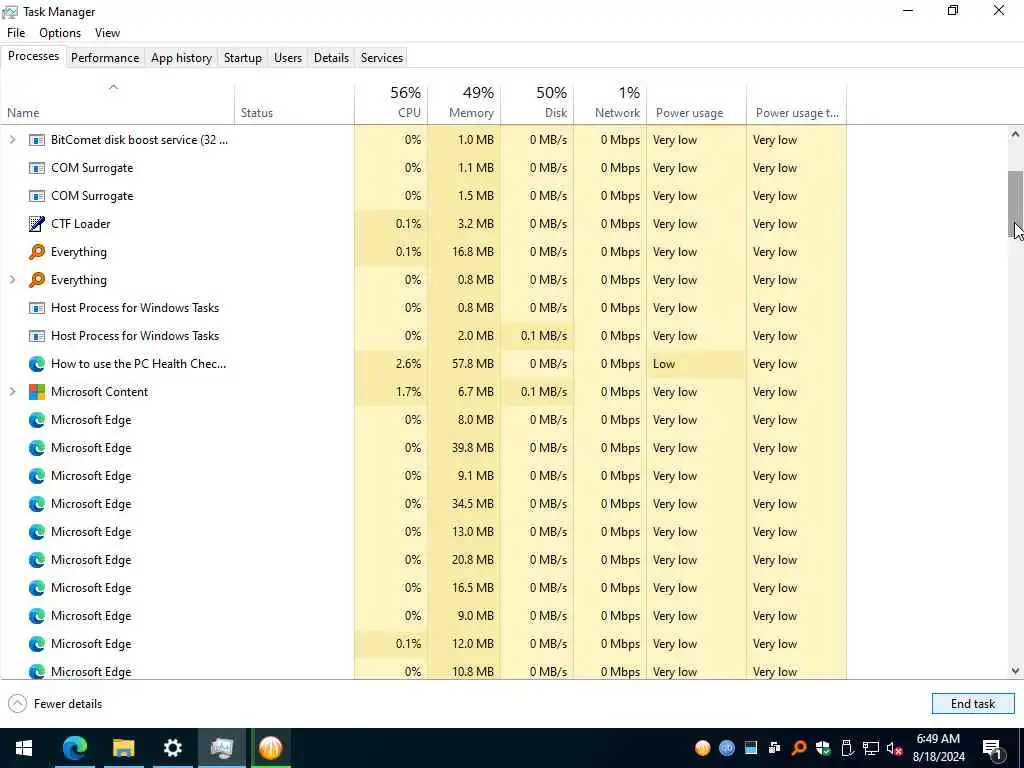Expand BitComet disk boost service group

point(12,140)
